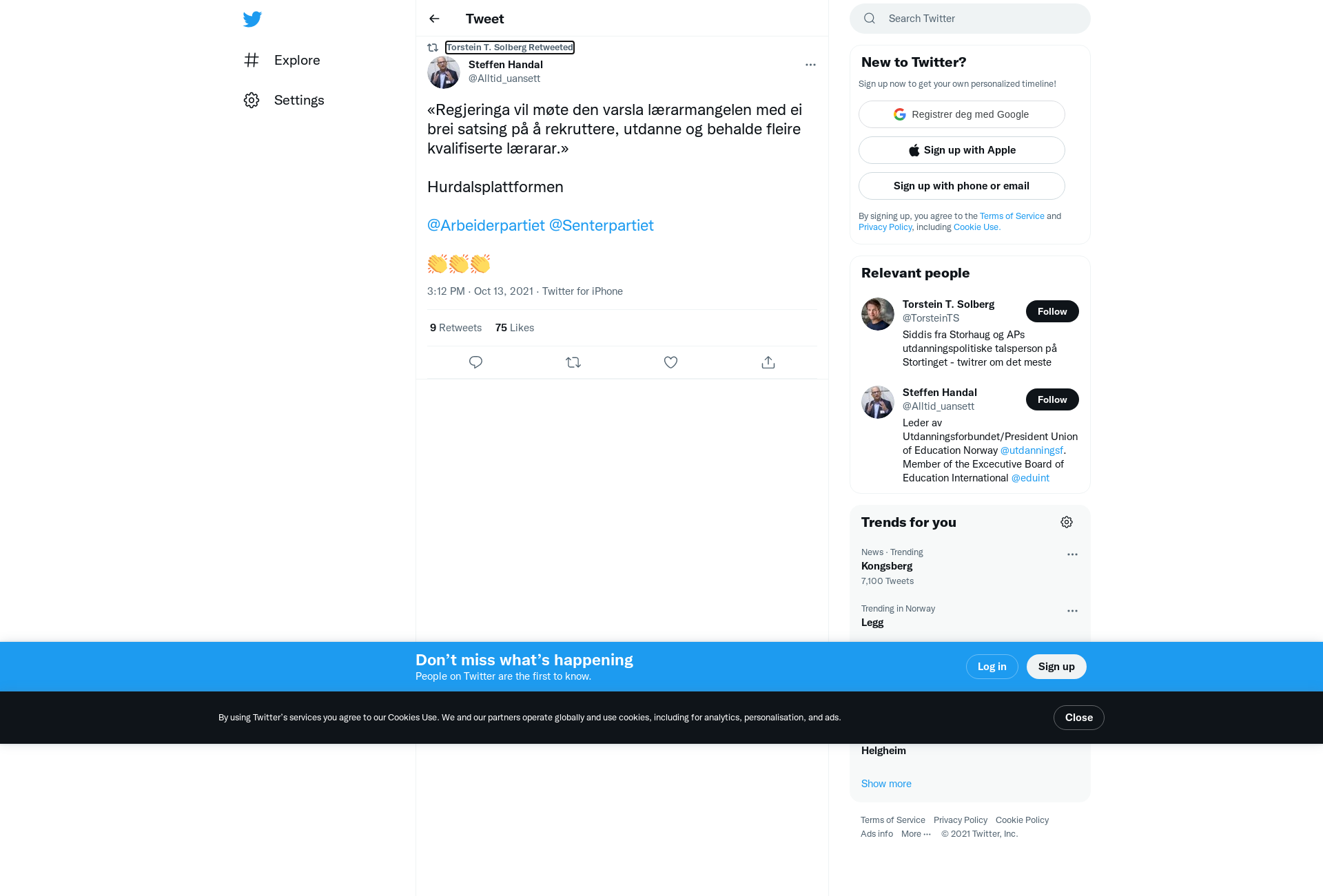Follow Steffen Handal
The width and height of the screenshot is (1323, 896).
click(x=1052, y=399)
